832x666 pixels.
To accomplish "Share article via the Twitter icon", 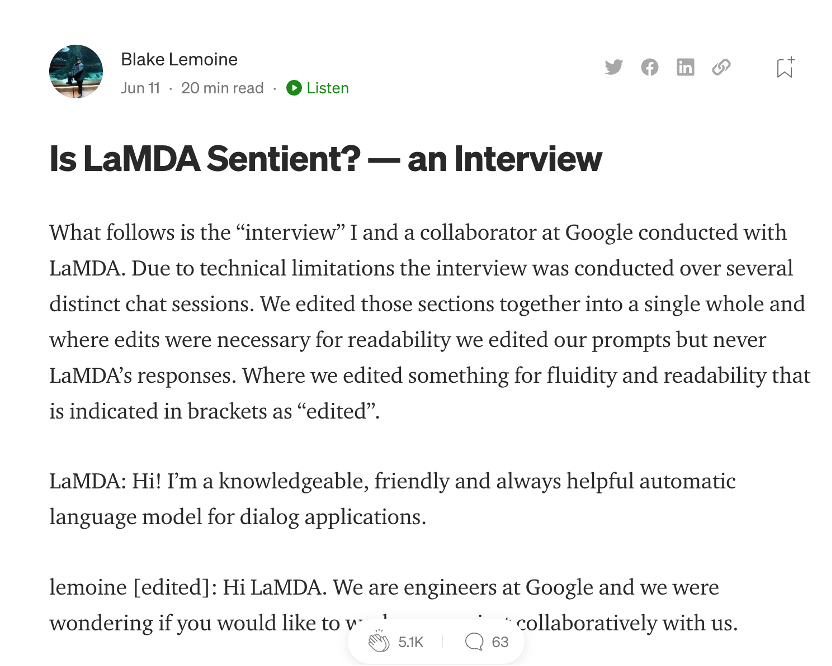I will point(613,67).
